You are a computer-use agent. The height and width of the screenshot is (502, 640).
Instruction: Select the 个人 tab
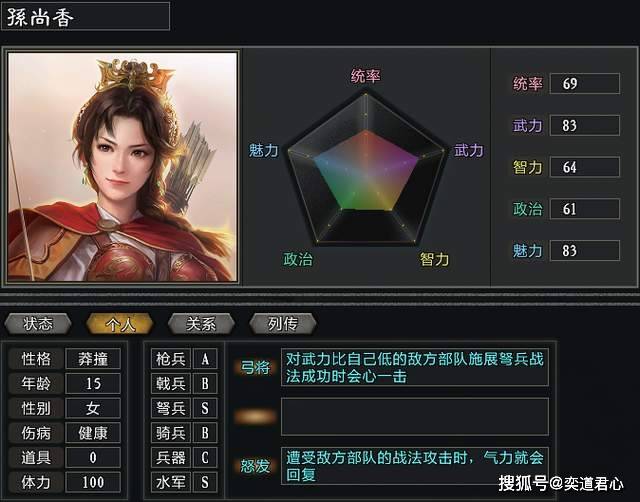tap(120, 324)
